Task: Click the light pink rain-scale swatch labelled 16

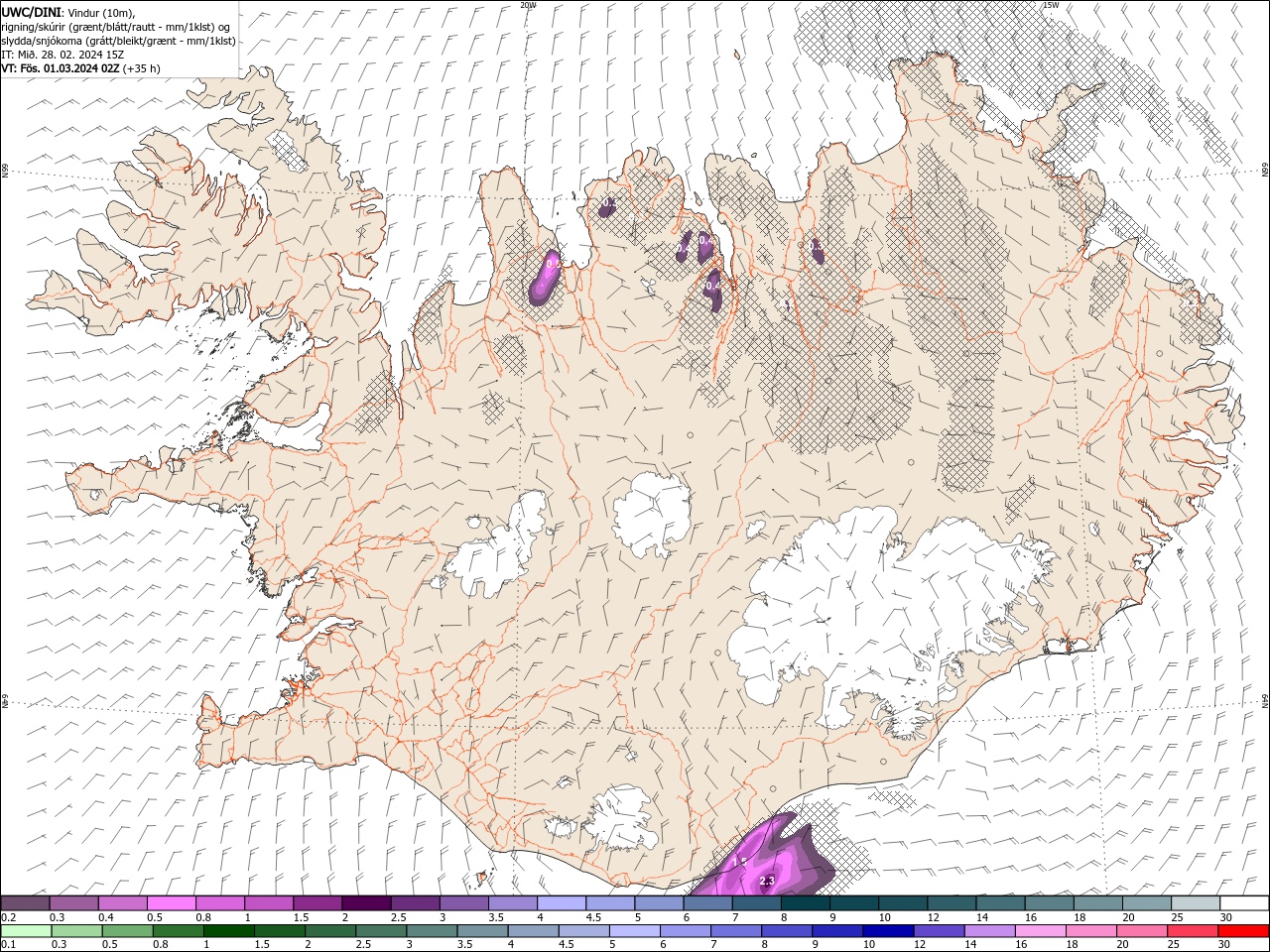Action: (x=1040, y=931)
